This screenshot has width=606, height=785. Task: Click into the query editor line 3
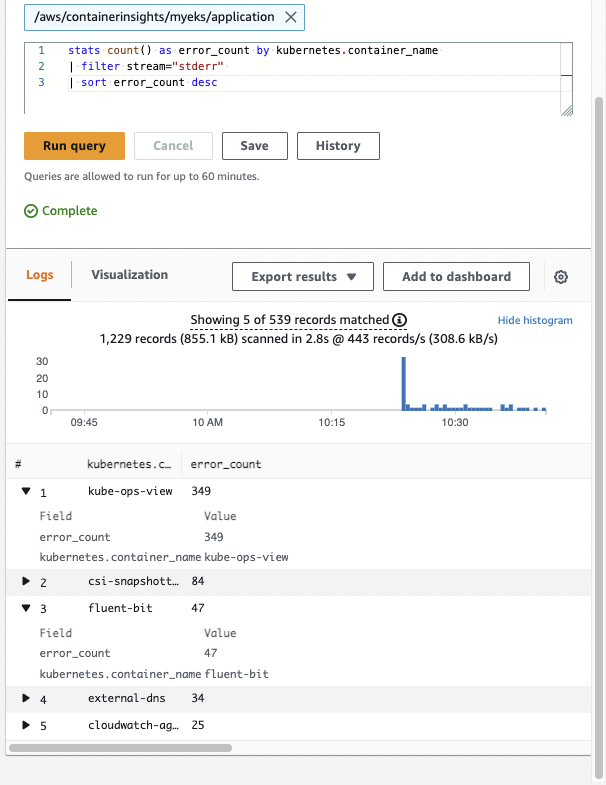coord(316,83)
